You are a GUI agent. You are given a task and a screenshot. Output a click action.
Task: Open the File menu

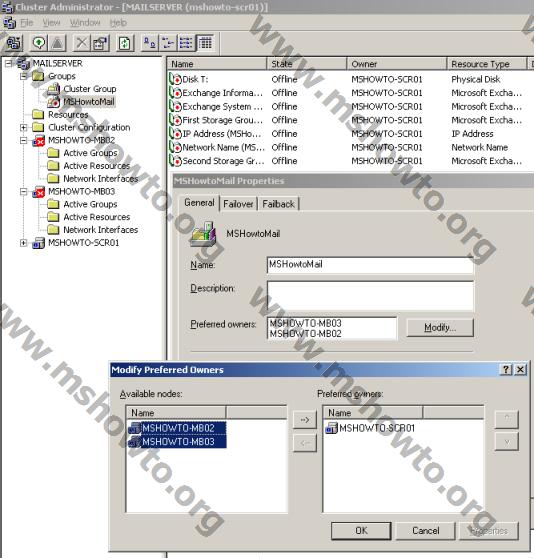[x=27, y=23]
